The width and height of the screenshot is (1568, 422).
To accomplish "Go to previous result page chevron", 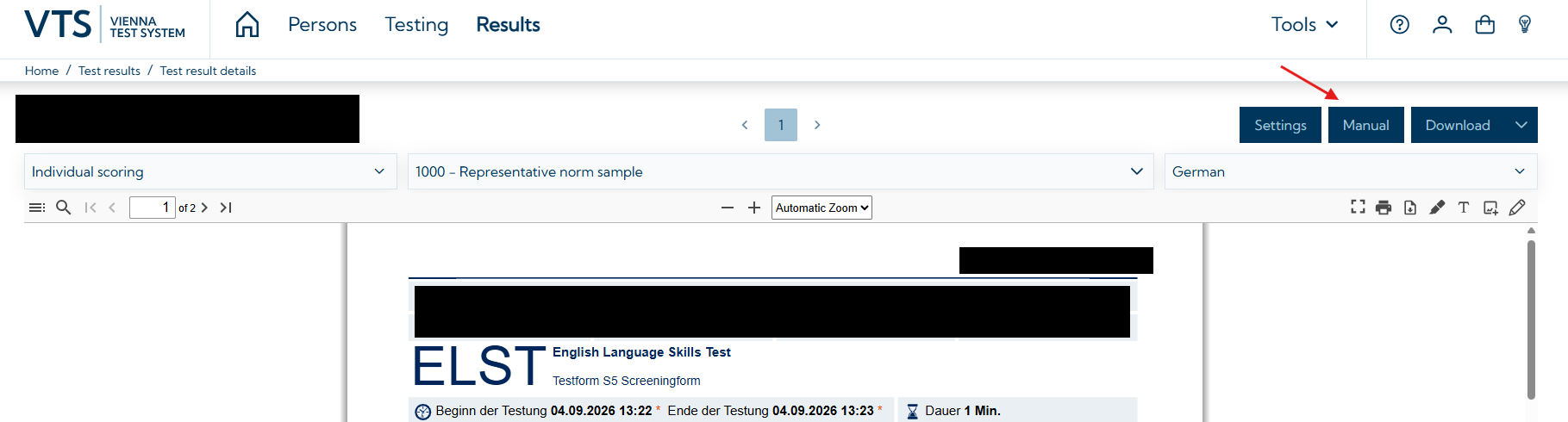I will coord(745,125).
